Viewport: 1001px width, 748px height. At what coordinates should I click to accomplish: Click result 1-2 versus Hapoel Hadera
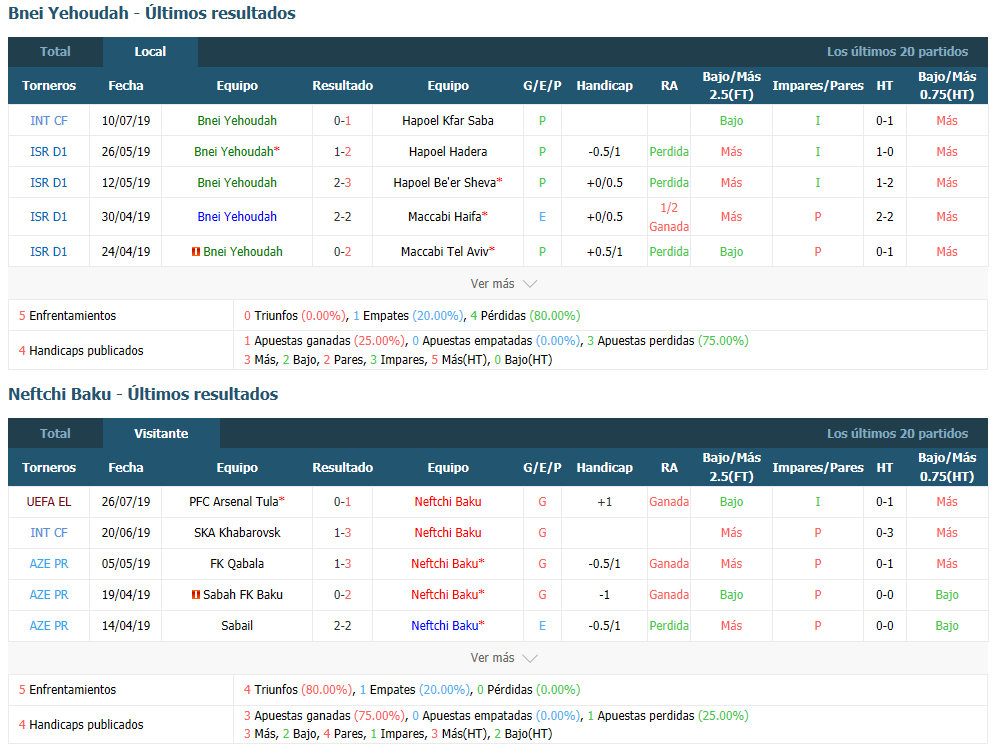342,152
